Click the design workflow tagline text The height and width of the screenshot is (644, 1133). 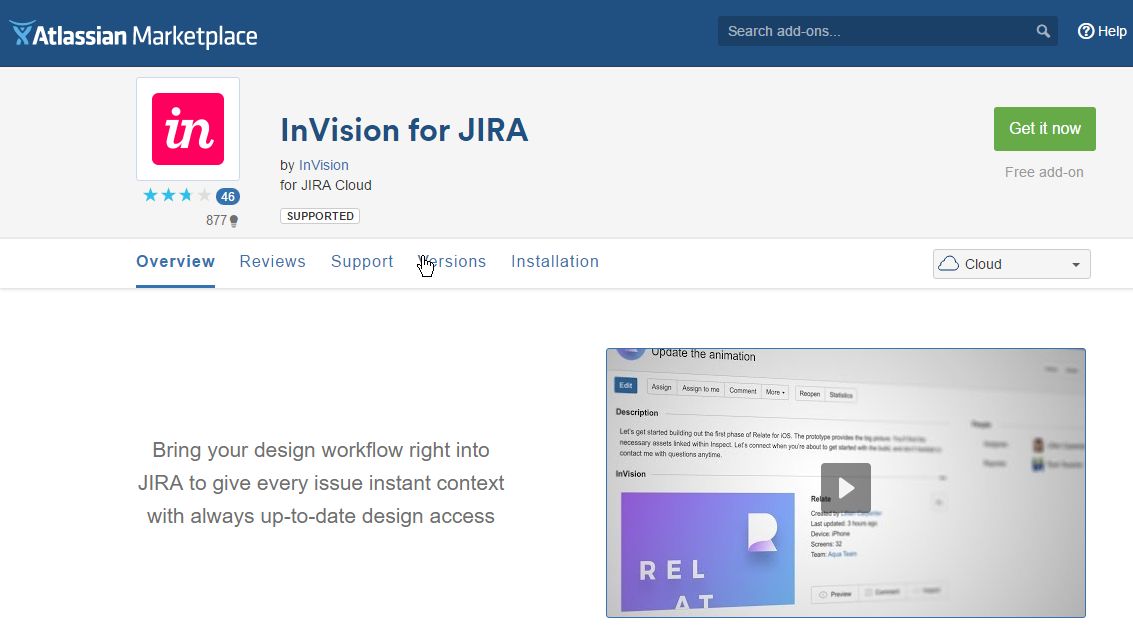(x=321, y=483)
